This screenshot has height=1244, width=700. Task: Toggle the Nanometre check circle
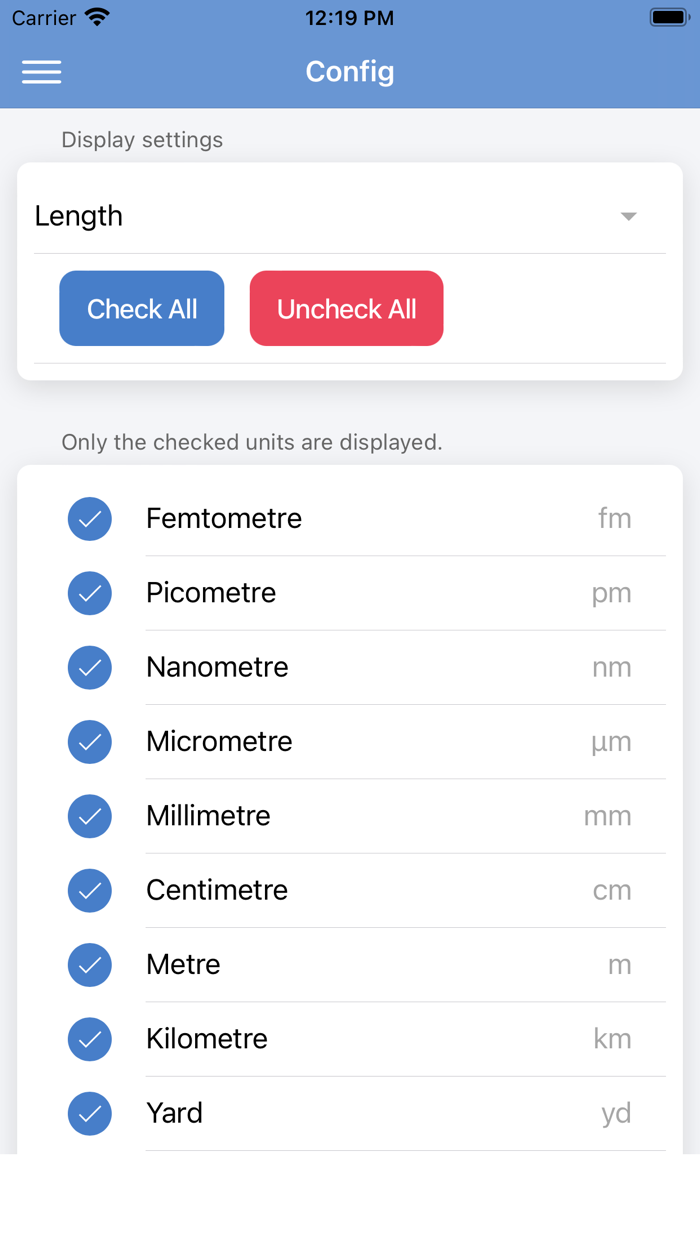(x=90, y=667)
